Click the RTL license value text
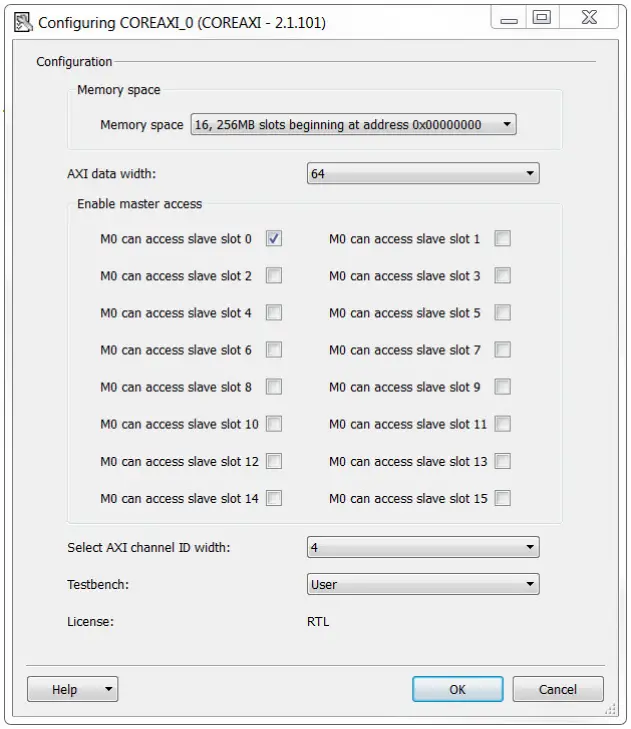631x729 pixels. coord(318,622)
